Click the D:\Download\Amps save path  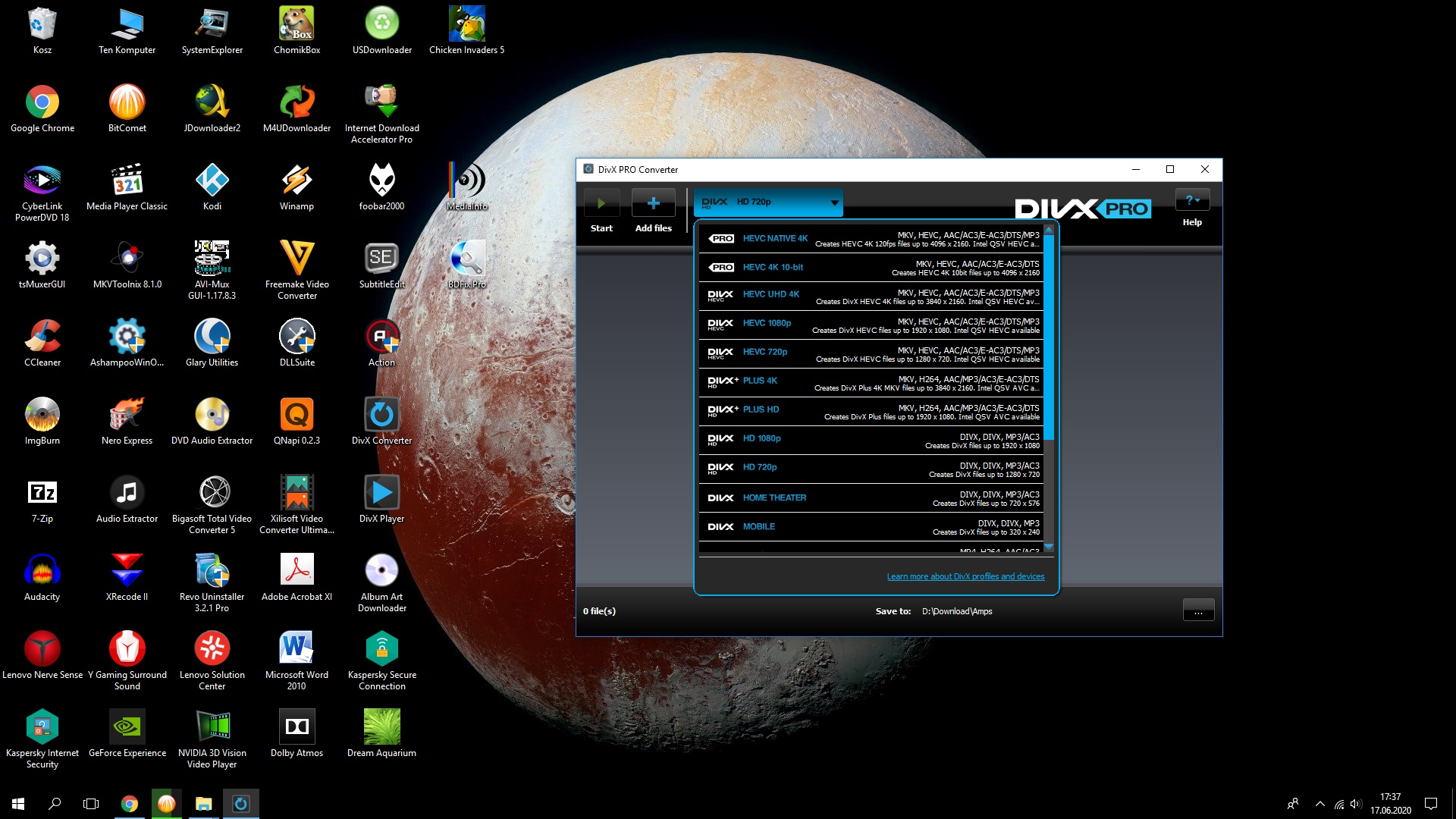tap(957, 611)
